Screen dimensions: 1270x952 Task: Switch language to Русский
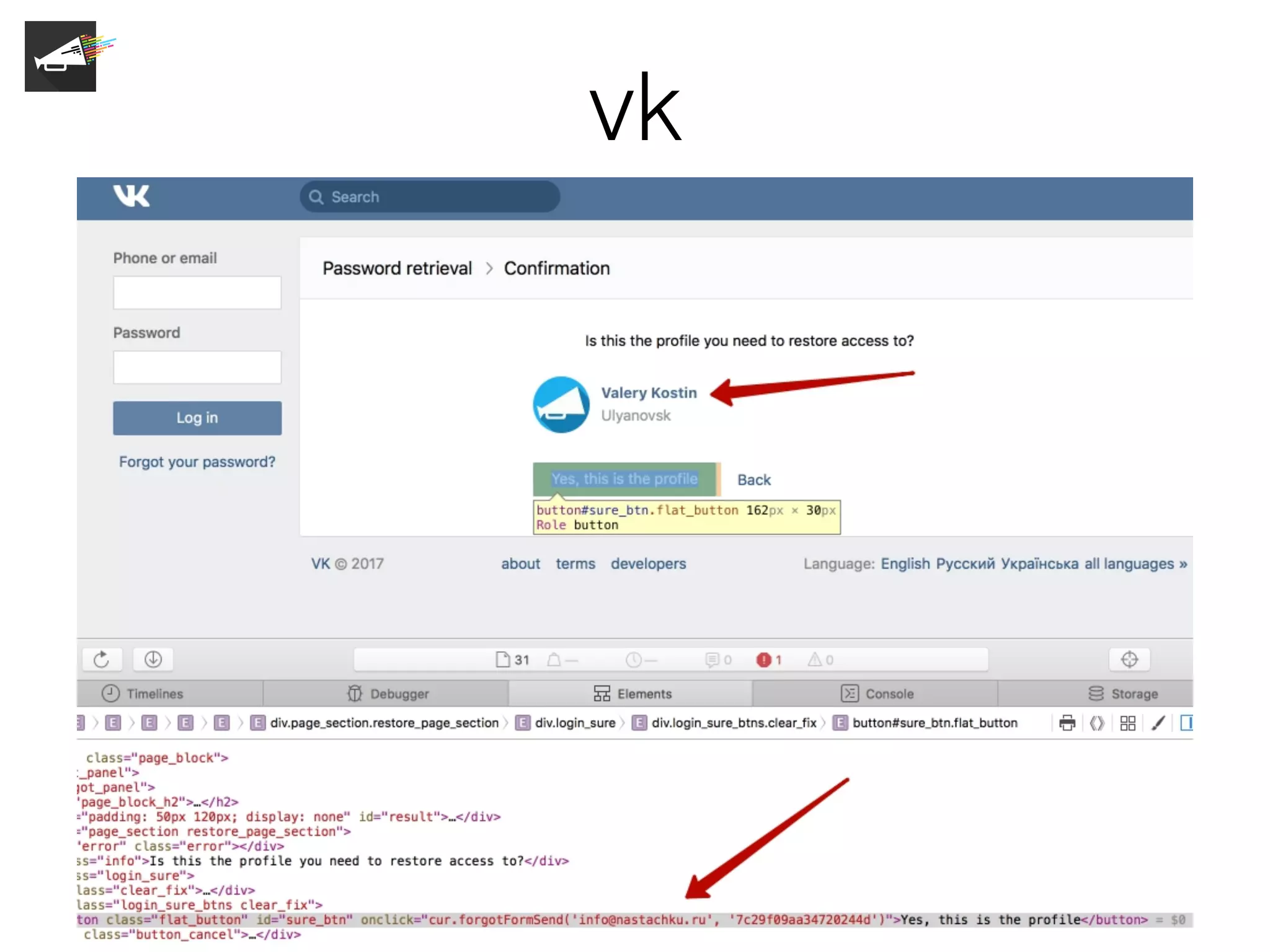pos(966,564)
